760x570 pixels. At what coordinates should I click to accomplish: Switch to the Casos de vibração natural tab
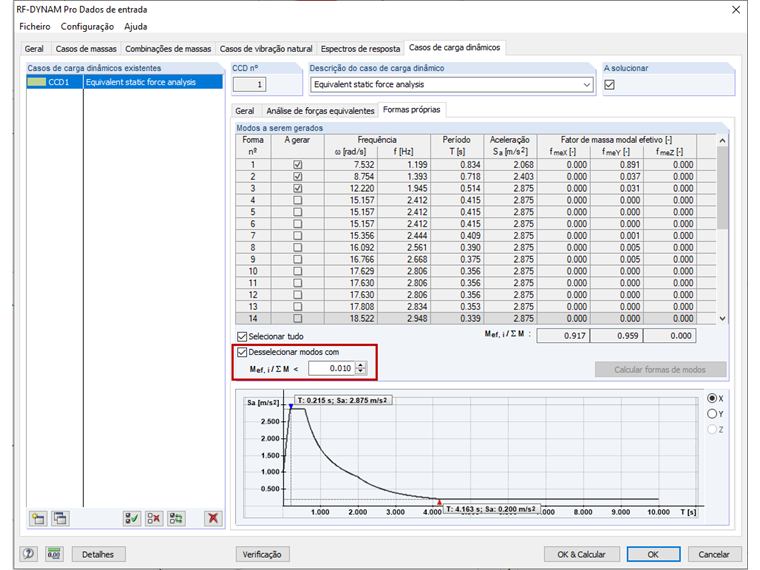(x=266, y=49)
